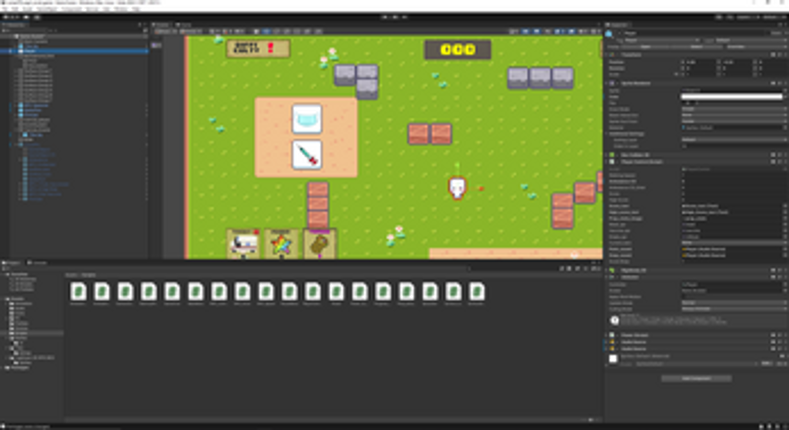Toggle the Apply Root Motion checkbox
789x430 pixels.
tap(684, 297)
